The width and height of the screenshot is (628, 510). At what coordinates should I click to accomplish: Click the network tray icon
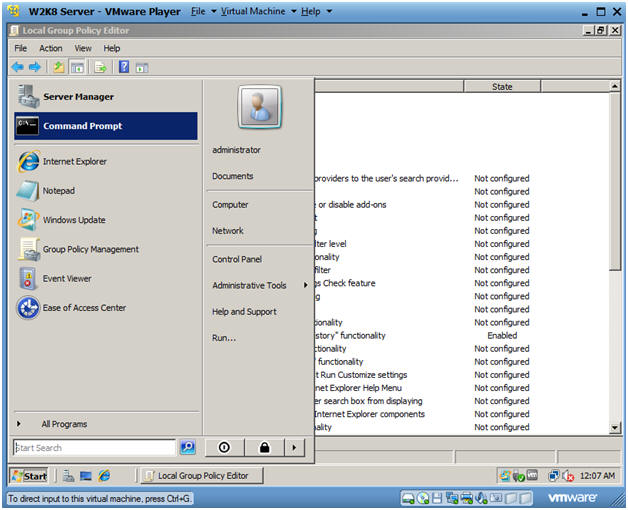pos(554,476)
